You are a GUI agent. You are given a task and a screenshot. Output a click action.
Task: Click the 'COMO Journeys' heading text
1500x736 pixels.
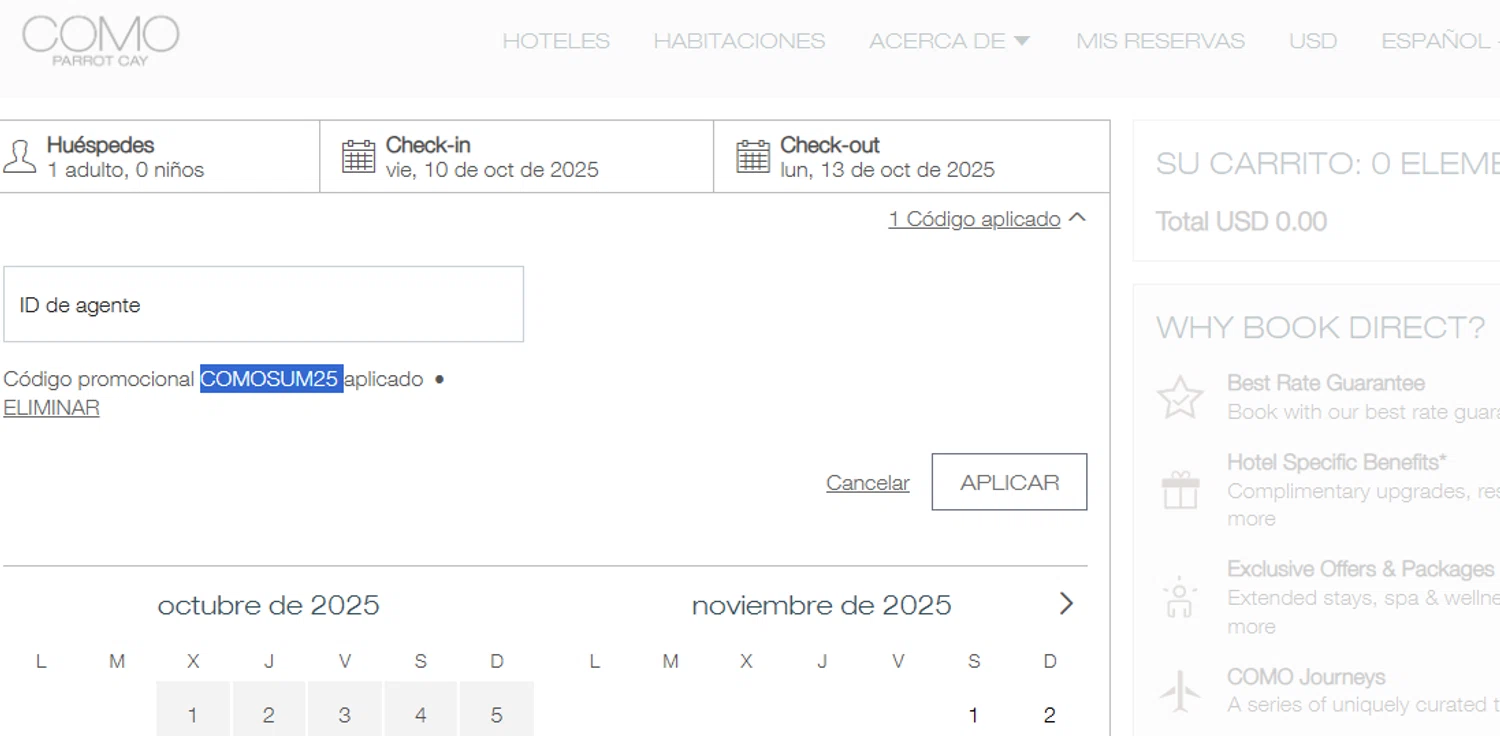click(x=1306, y=677)
